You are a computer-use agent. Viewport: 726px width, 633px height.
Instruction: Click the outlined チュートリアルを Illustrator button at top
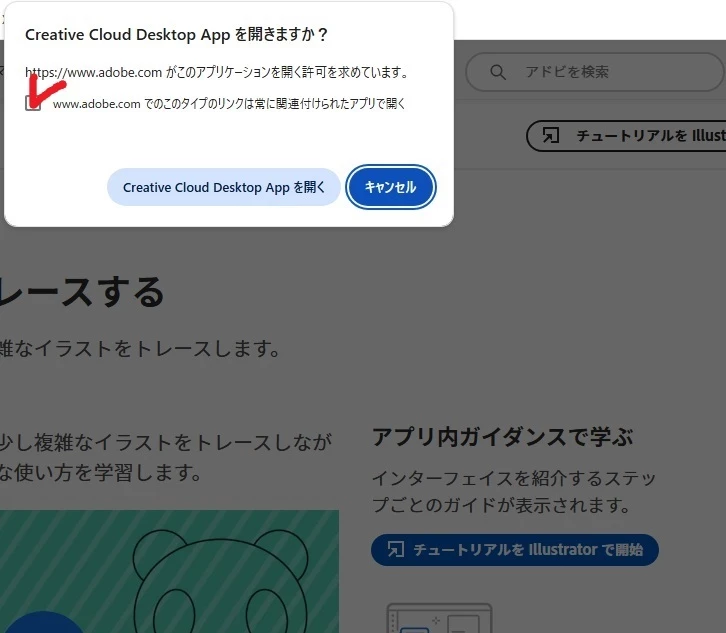[x=626, y=136]
